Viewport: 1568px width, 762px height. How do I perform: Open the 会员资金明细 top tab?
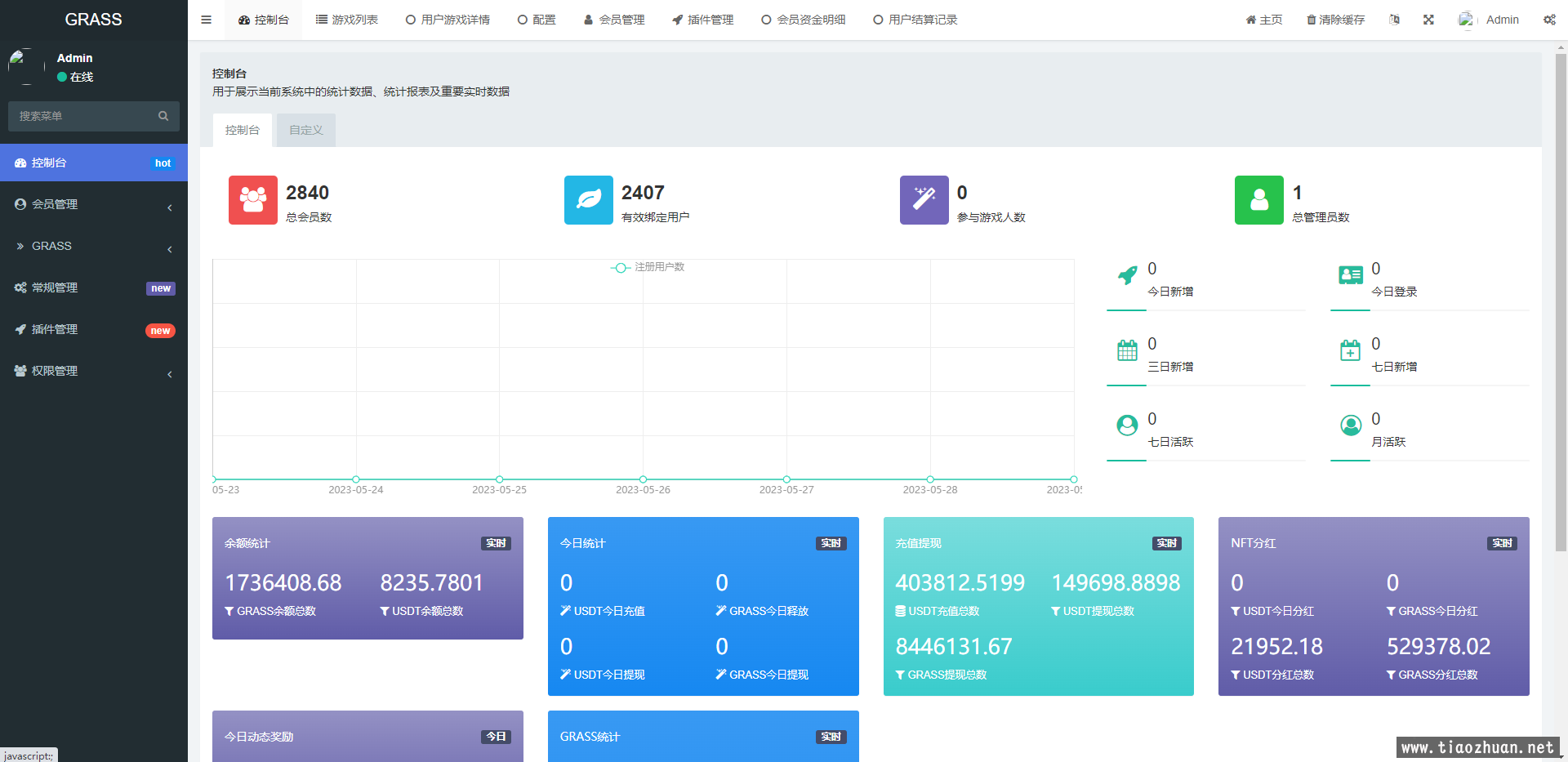804,20
